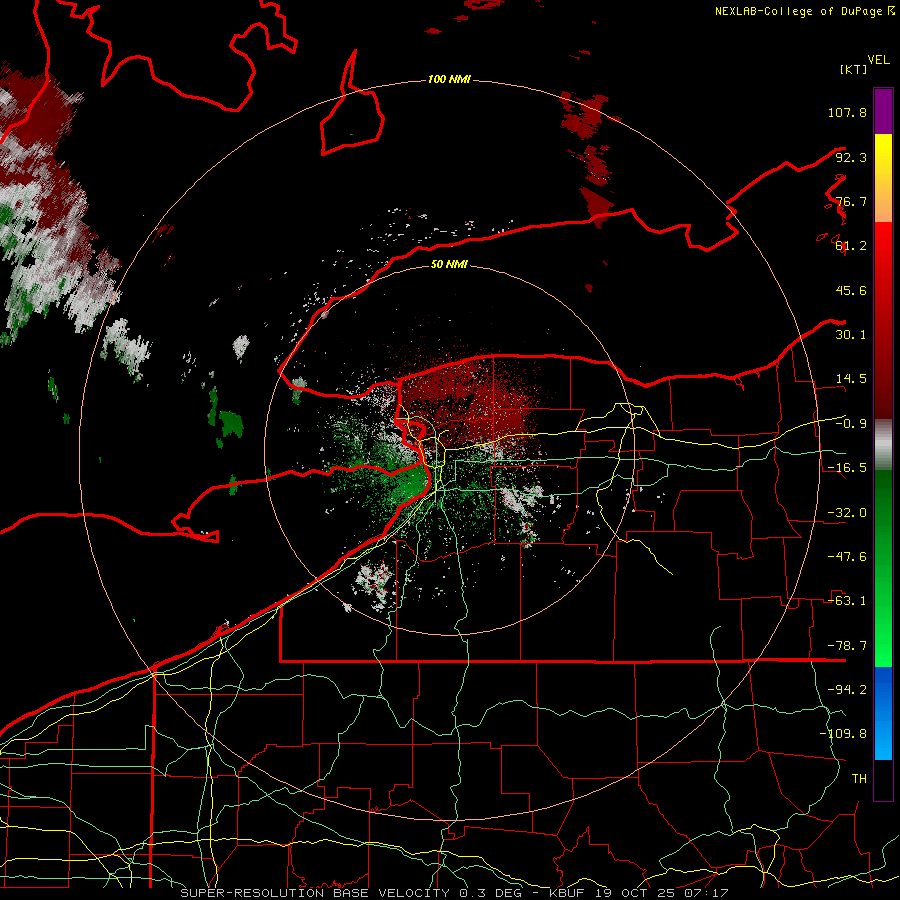
Task: Click the blue segment of the color bar
Action: coord(883,713)
